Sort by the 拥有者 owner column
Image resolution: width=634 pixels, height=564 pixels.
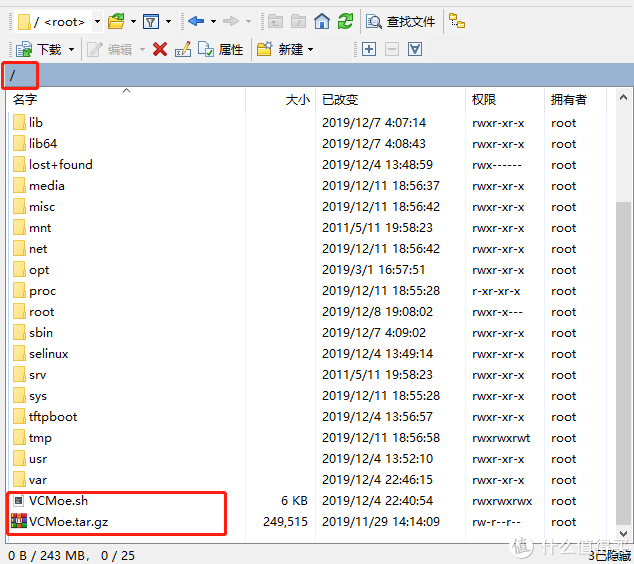coord(575,99)
